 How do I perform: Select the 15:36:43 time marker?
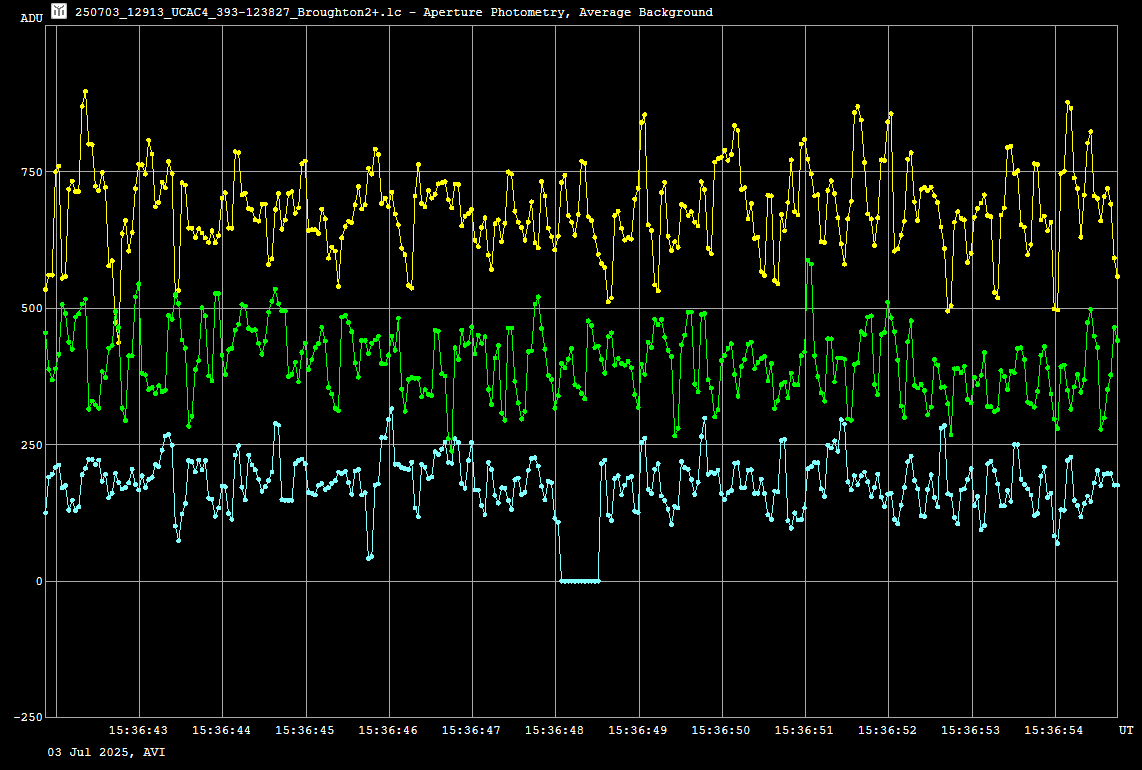pos(138,731)
